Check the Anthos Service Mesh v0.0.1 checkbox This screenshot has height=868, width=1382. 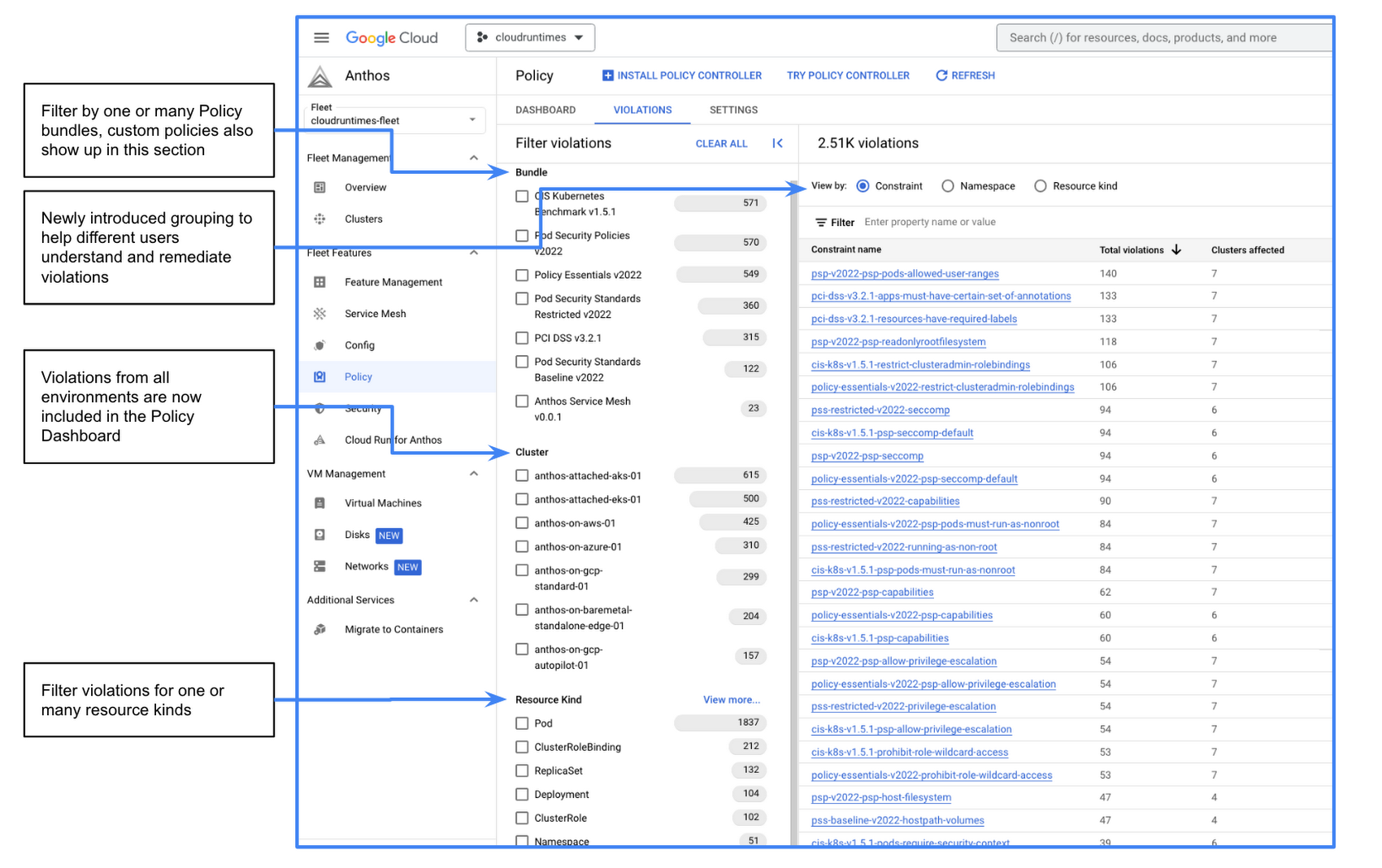pos(522,401)
